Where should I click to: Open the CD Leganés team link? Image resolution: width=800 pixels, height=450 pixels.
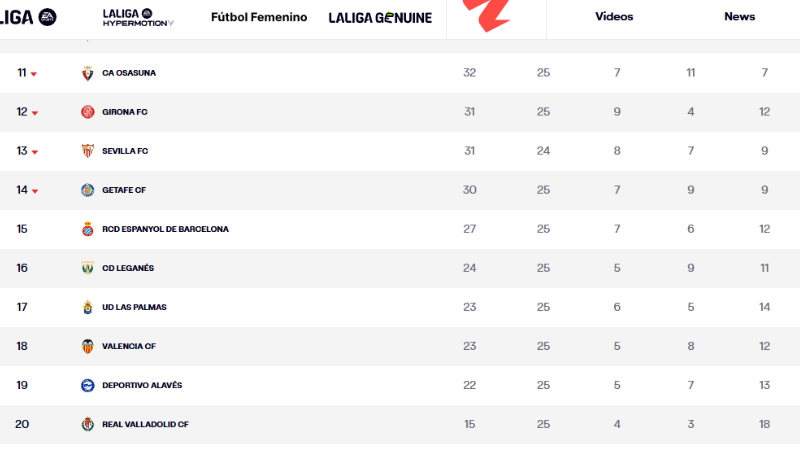(128, 268)
